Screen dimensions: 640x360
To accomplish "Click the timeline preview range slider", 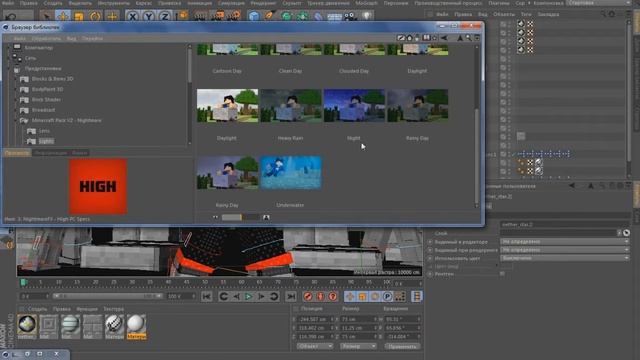I will pyautogui.click(x=107, y=296).
